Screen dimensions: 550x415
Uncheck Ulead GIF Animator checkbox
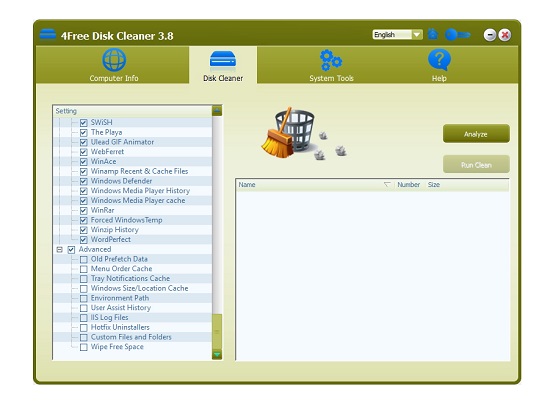click(83, 142)
